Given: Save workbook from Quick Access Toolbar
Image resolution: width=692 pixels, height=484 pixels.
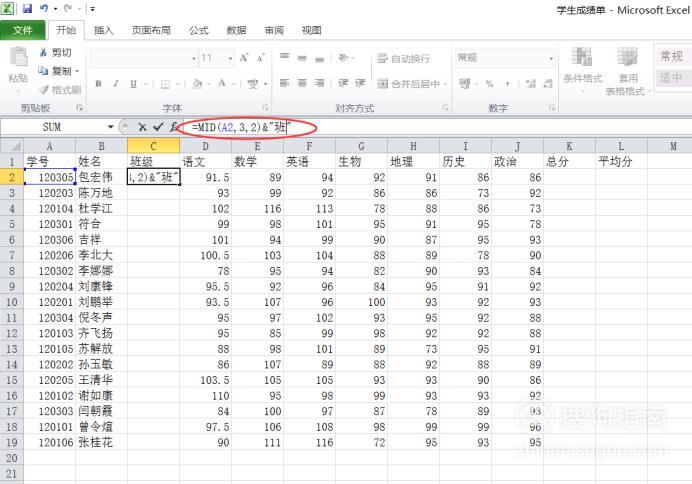Looking at the screenshot, I should tap(27, 8).
